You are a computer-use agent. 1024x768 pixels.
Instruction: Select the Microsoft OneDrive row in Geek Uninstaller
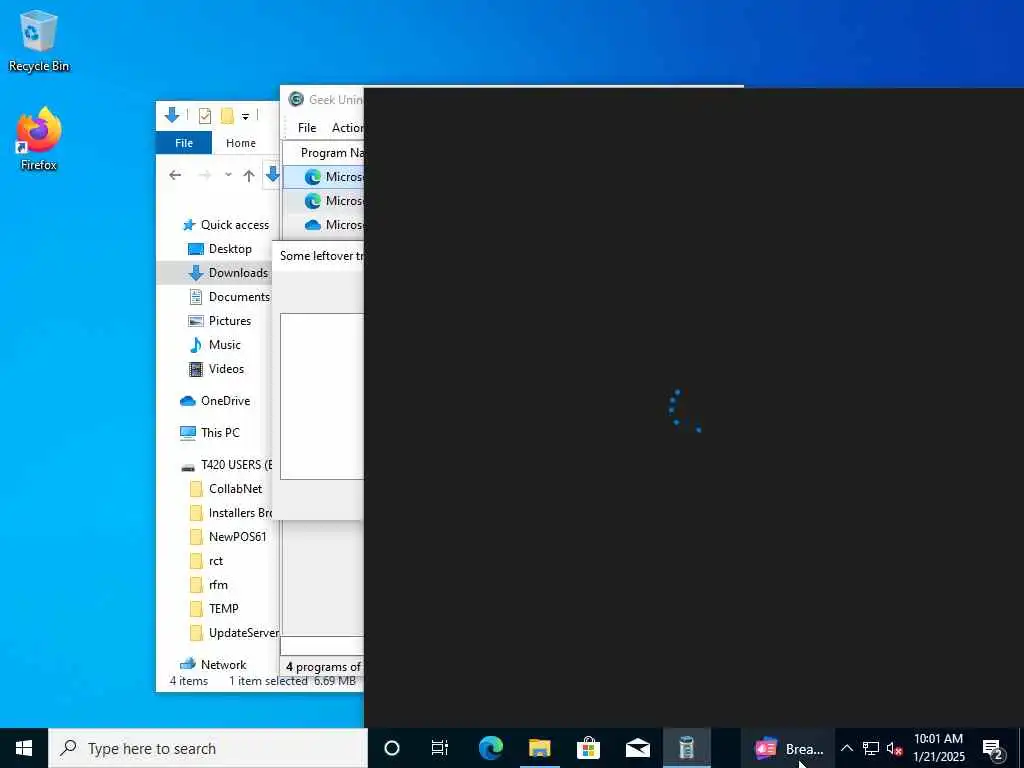(x=323, y=225)
